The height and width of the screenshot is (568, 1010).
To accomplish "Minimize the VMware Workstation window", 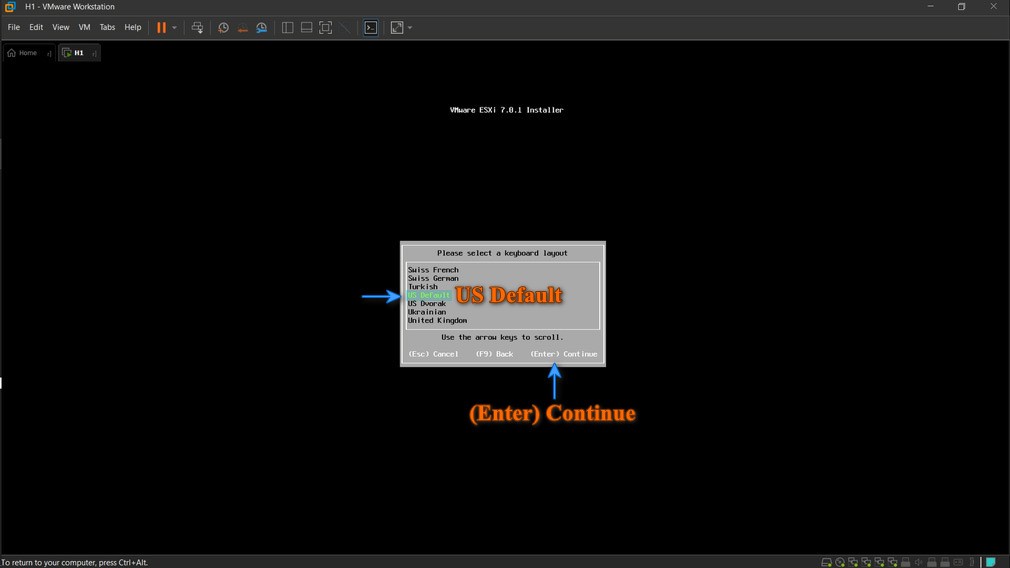I will [930, 6].
